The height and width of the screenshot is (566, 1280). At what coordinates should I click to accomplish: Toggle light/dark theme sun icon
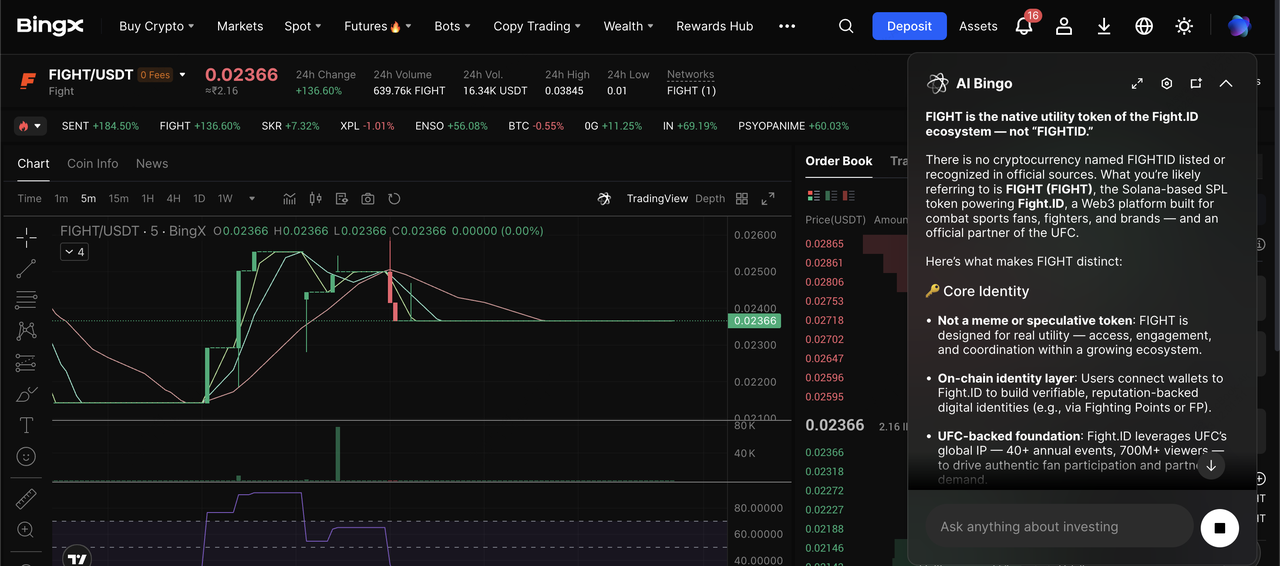[1184, 26]
